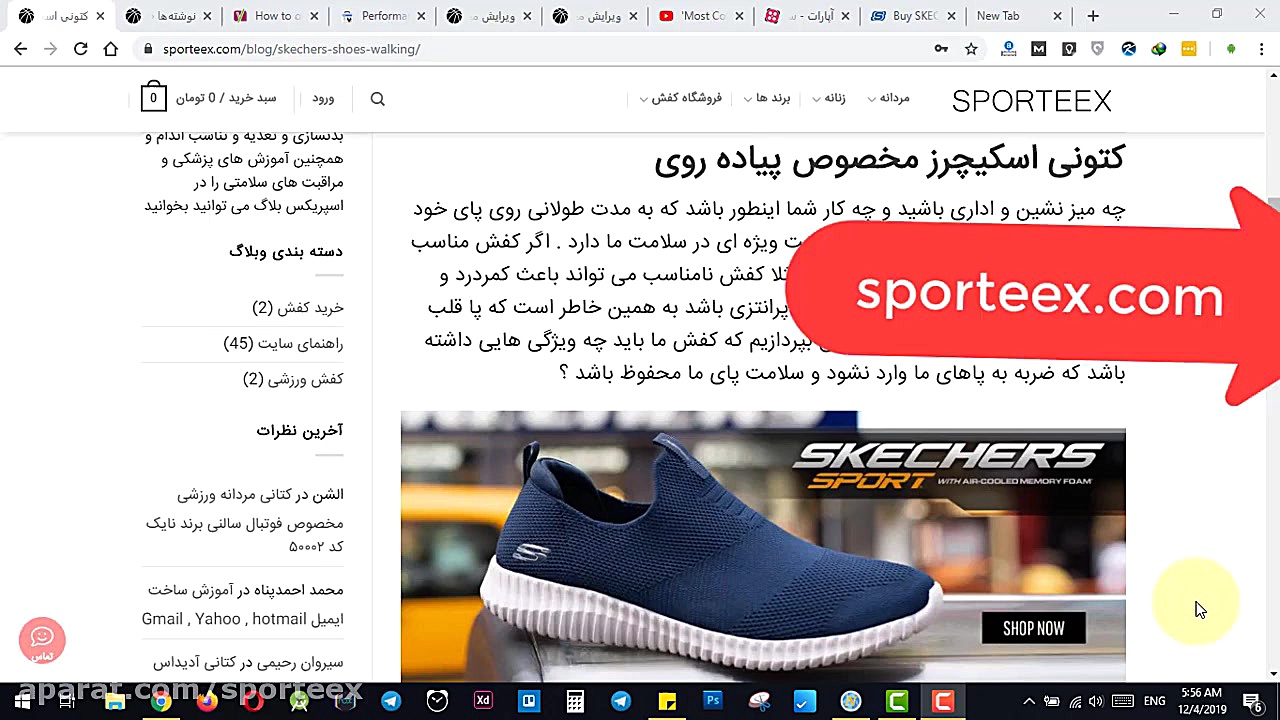This screenshot has height=720, width=1280.
Task: Open saved passwords key icon in address bar
Action: coord(940,48)
